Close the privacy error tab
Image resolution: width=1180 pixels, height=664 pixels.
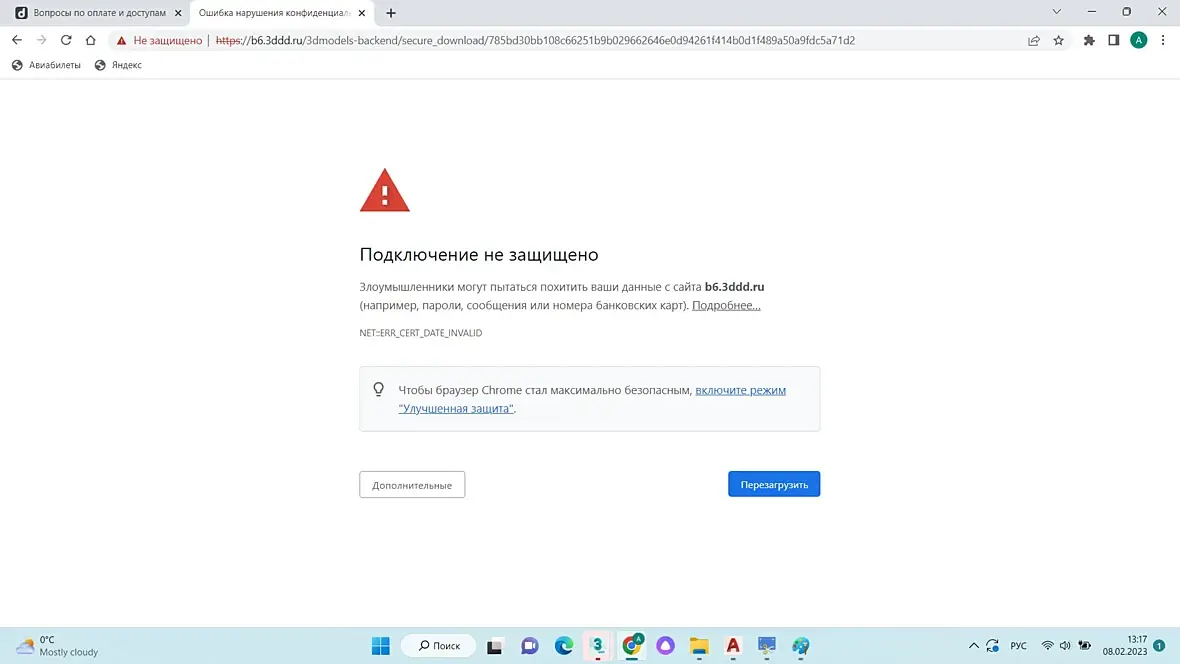pos(362,13)
